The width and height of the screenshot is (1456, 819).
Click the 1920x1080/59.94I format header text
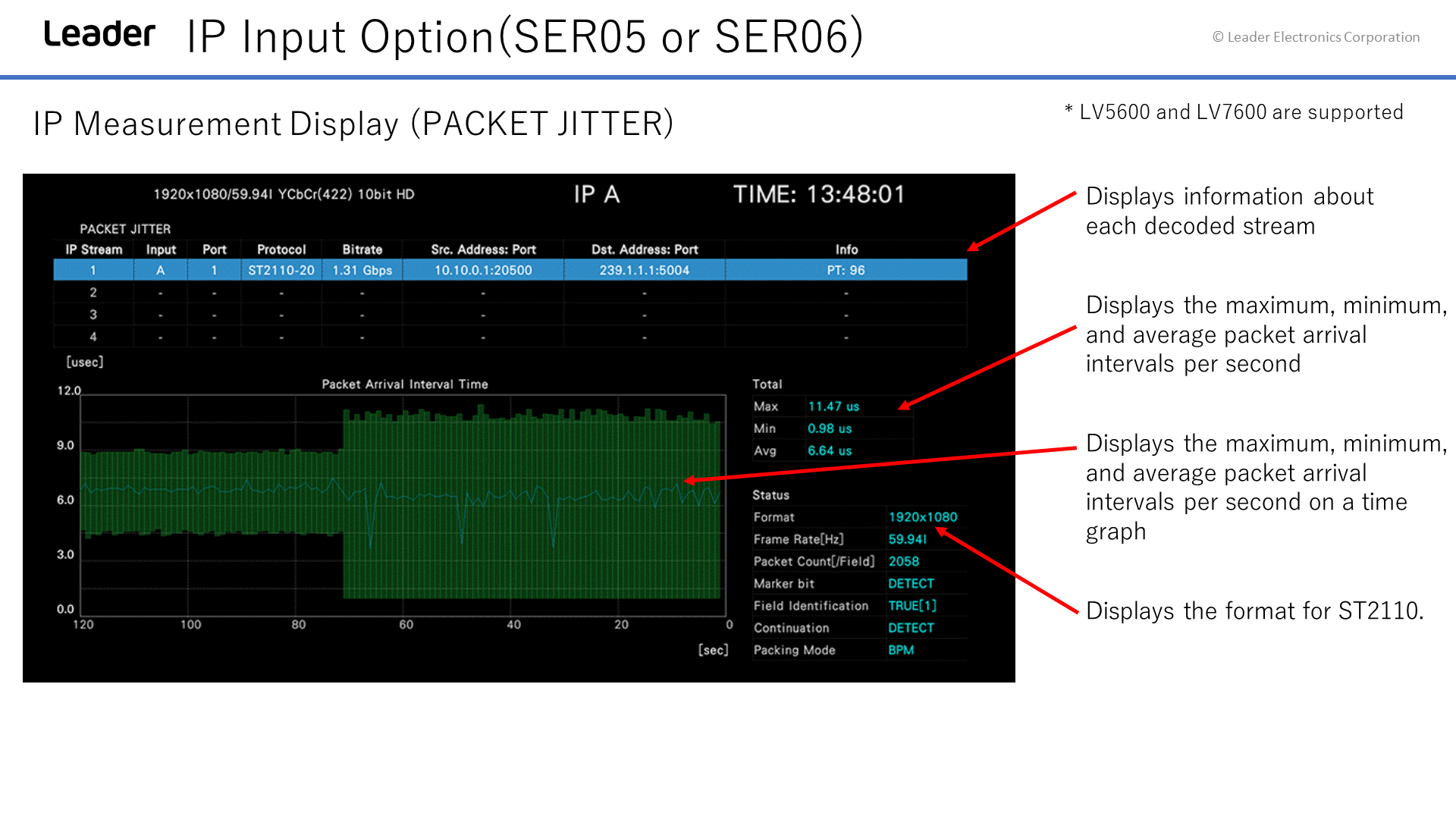[x=284, y=194]
